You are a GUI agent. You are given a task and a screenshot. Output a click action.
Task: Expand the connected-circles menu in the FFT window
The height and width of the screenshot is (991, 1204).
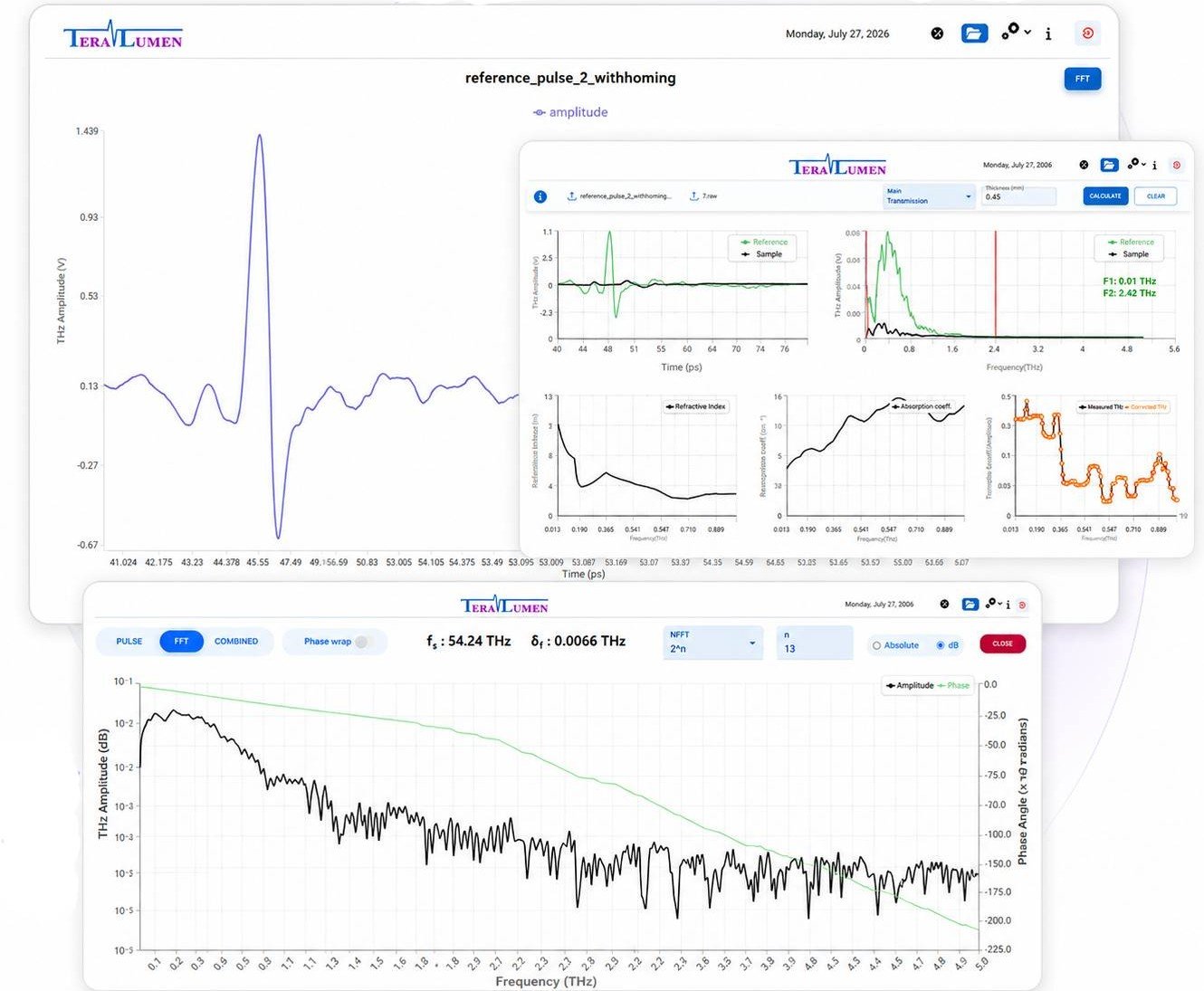[x=995, y=604]
